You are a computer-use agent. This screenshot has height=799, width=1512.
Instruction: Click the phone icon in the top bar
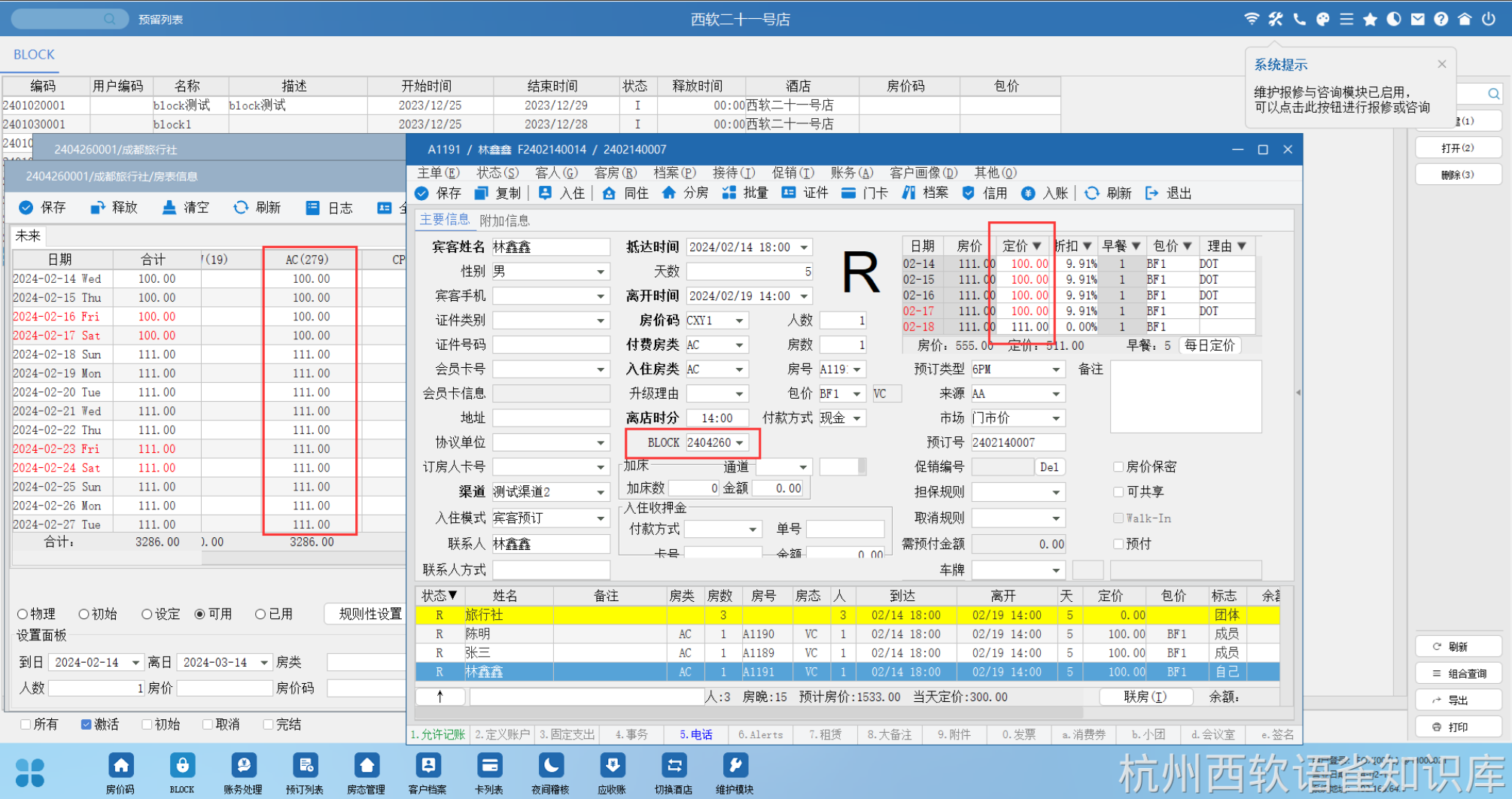coord(1299,19)
